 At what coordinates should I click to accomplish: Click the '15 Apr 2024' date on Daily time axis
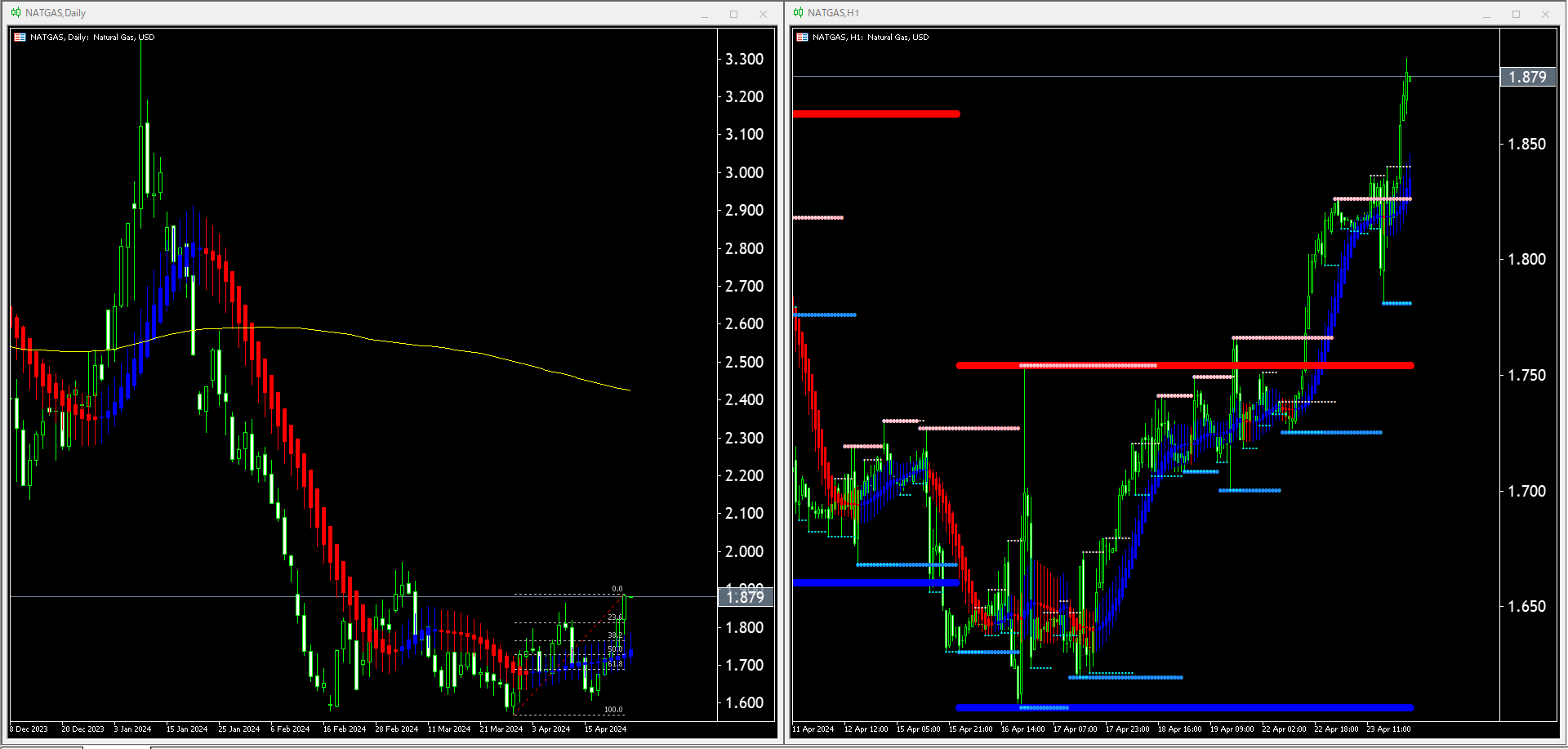click(x=605, y=729)
